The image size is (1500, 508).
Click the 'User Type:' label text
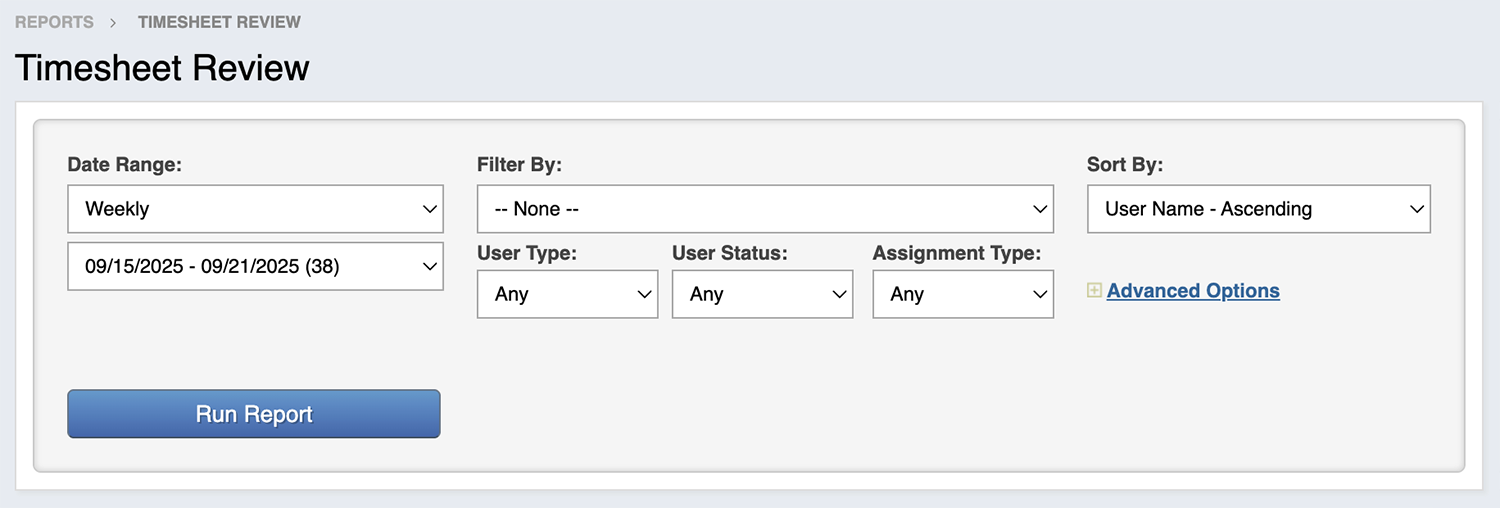coord(526,253)
